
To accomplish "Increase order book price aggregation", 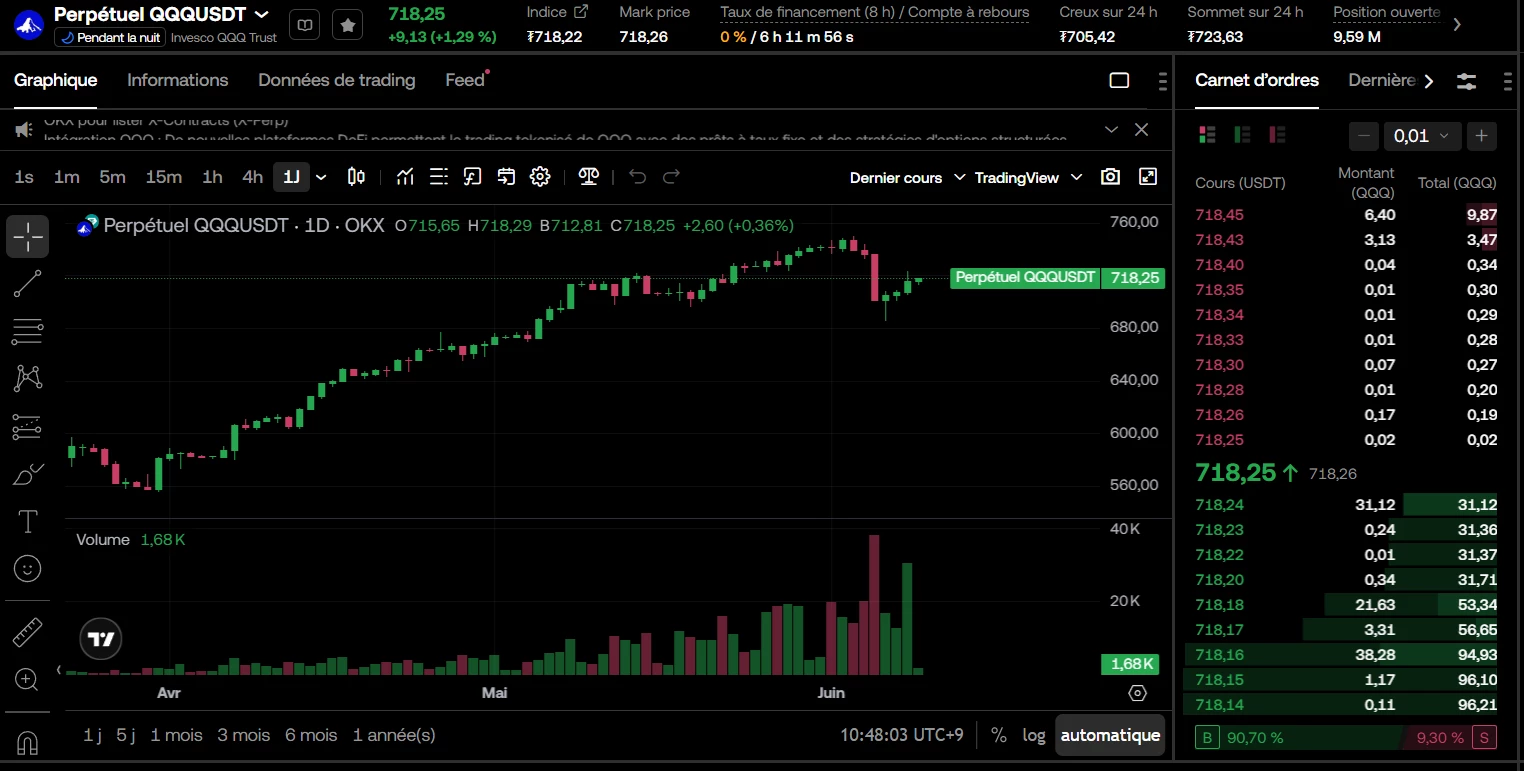I will pos(1482,136).
